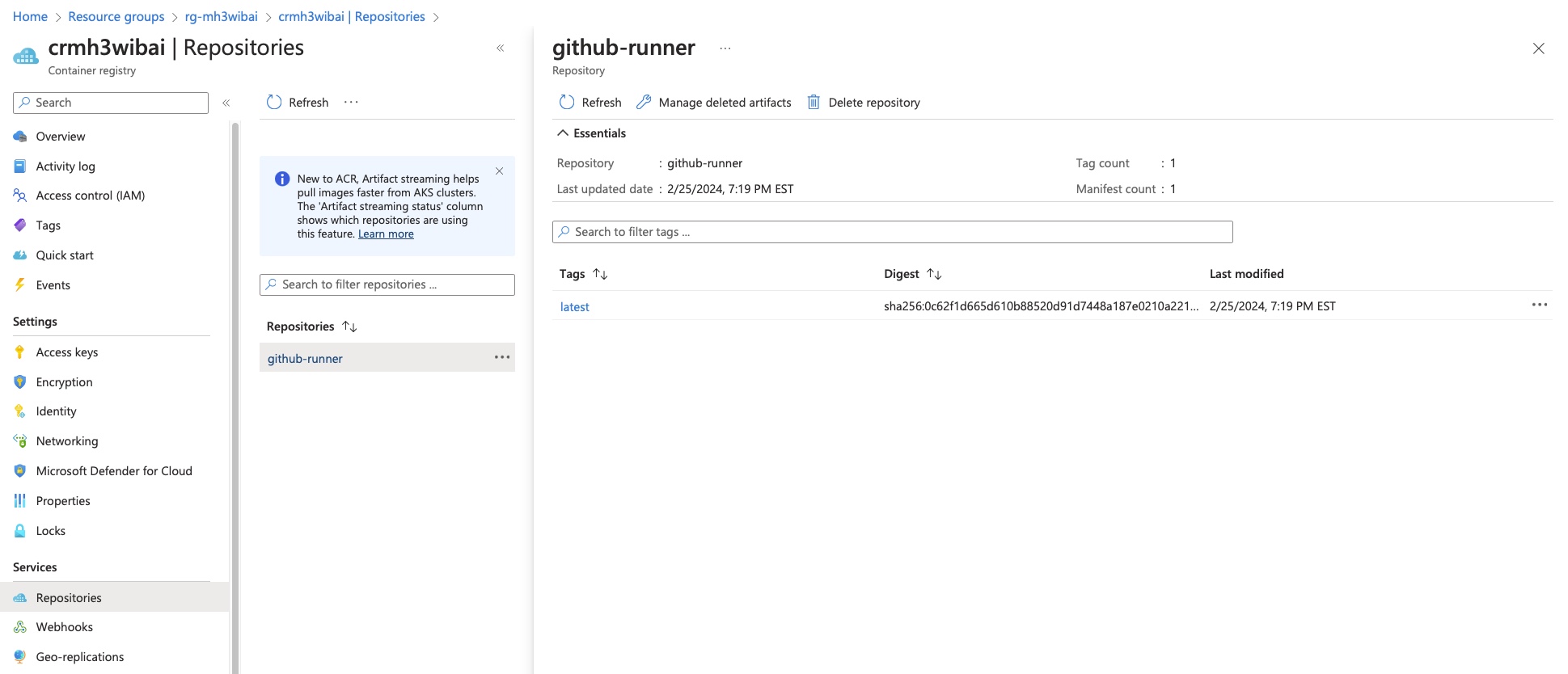Click the Delete repository trash icon

click(x=814, y=103)
